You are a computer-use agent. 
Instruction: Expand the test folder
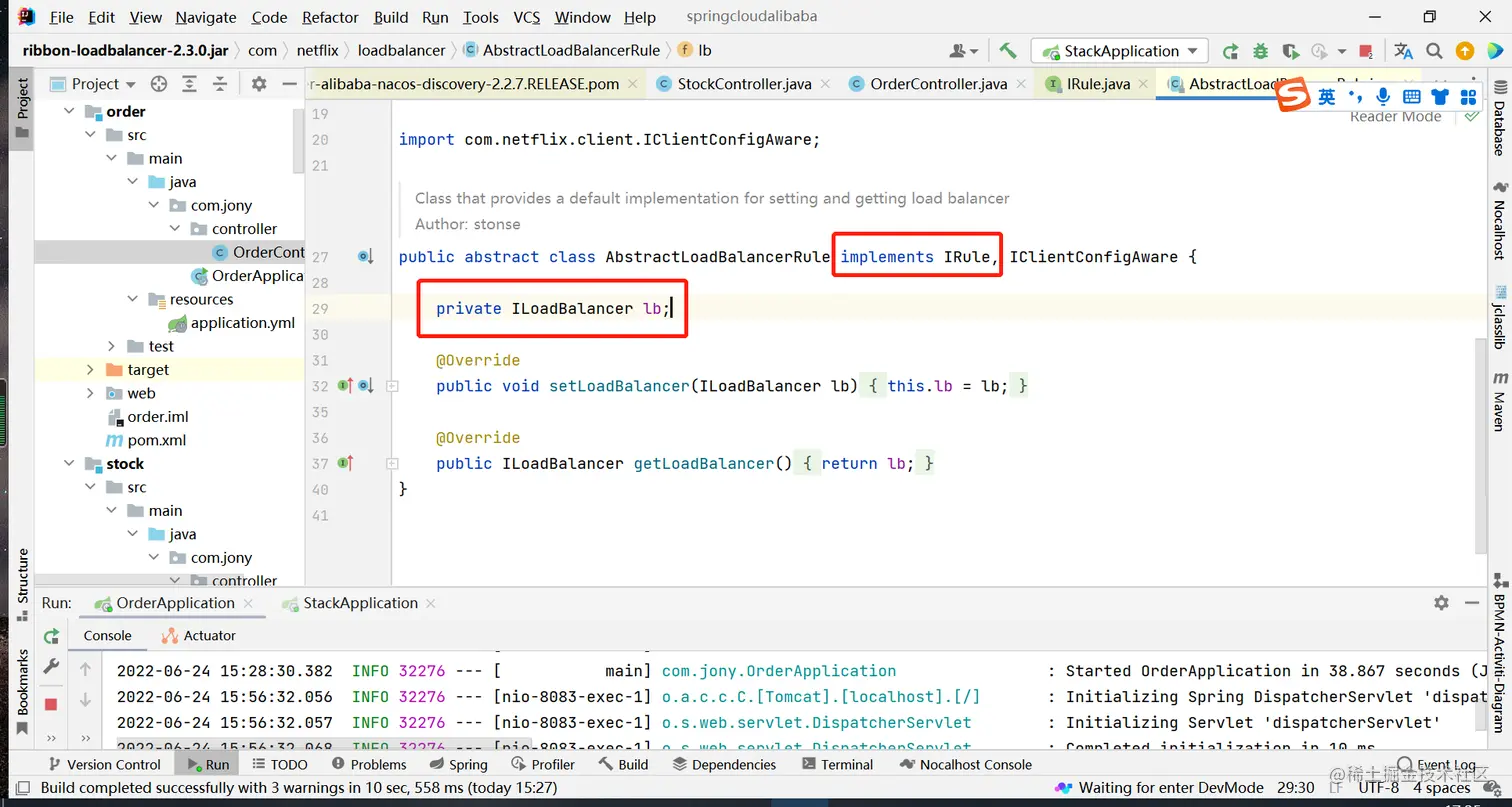coord(111,346)
